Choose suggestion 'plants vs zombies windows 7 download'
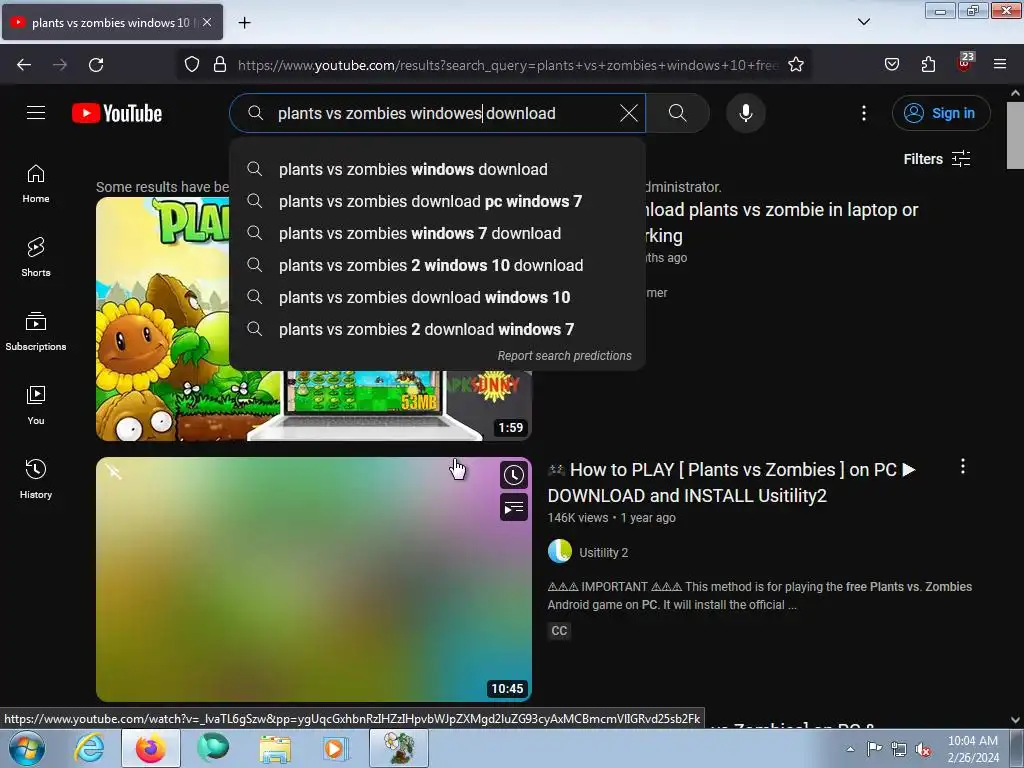This screenshot has width=1024, height=768. pyautogui.click(x=438, y=233)
